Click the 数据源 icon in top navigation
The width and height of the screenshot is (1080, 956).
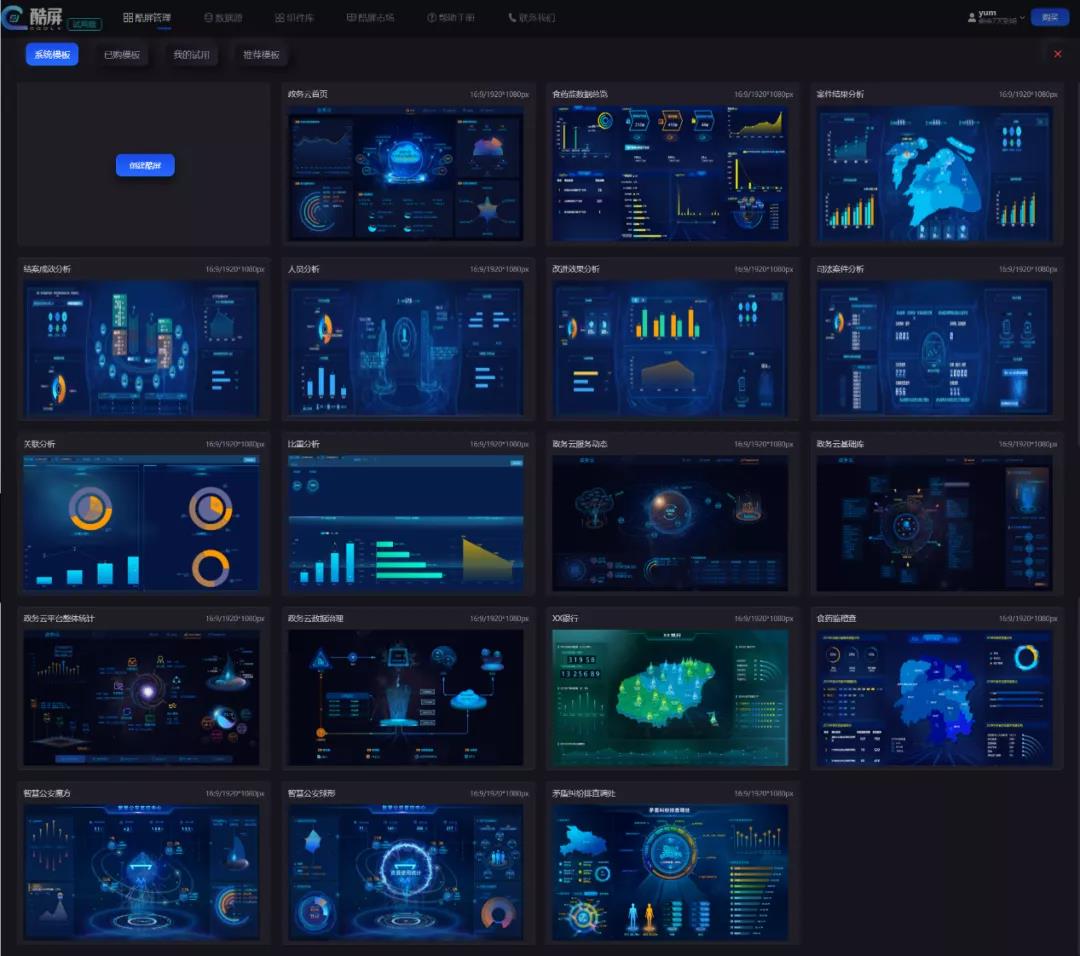point(209,18)
